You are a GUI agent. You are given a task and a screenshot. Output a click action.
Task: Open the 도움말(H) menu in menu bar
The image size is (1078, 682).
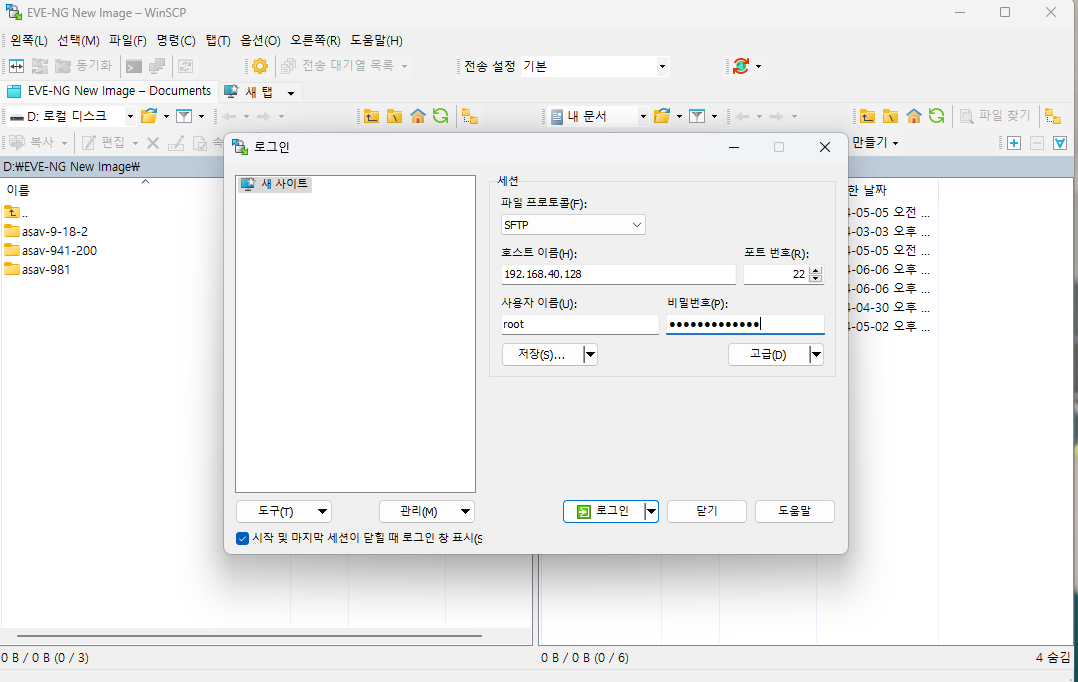[x=377, y=41]
